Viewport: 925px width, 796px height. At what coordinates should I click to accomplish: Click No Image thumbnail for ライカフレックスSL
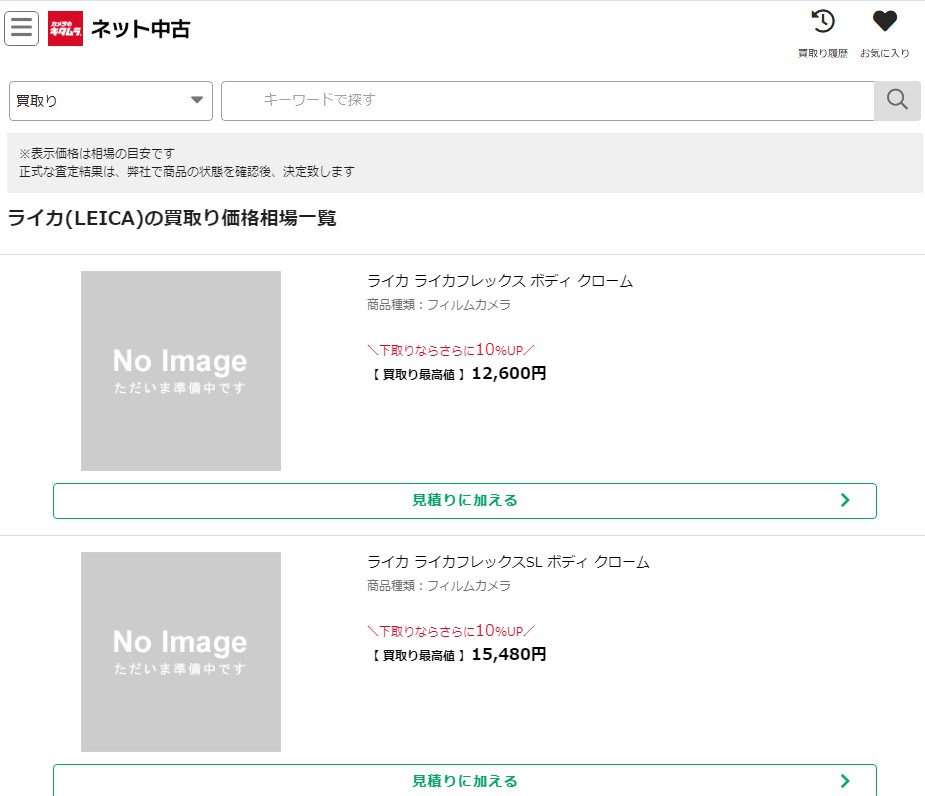[181, 651]
